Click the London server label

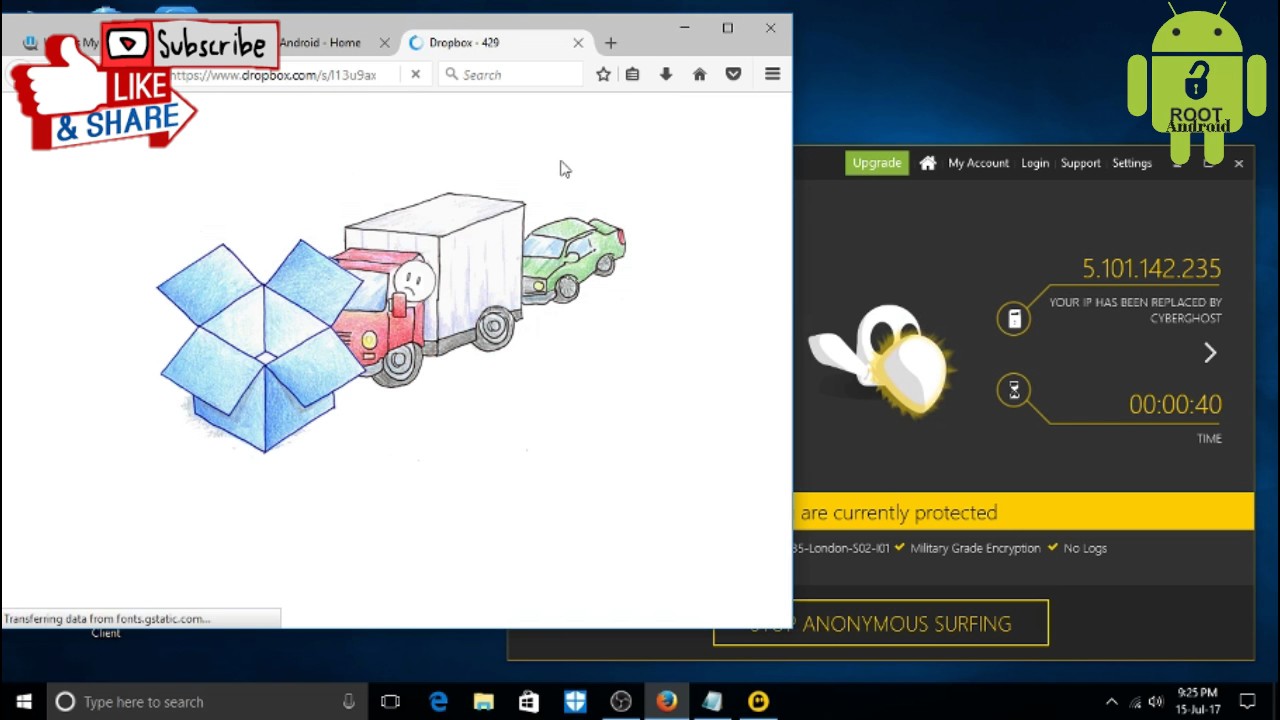(842, 548)
